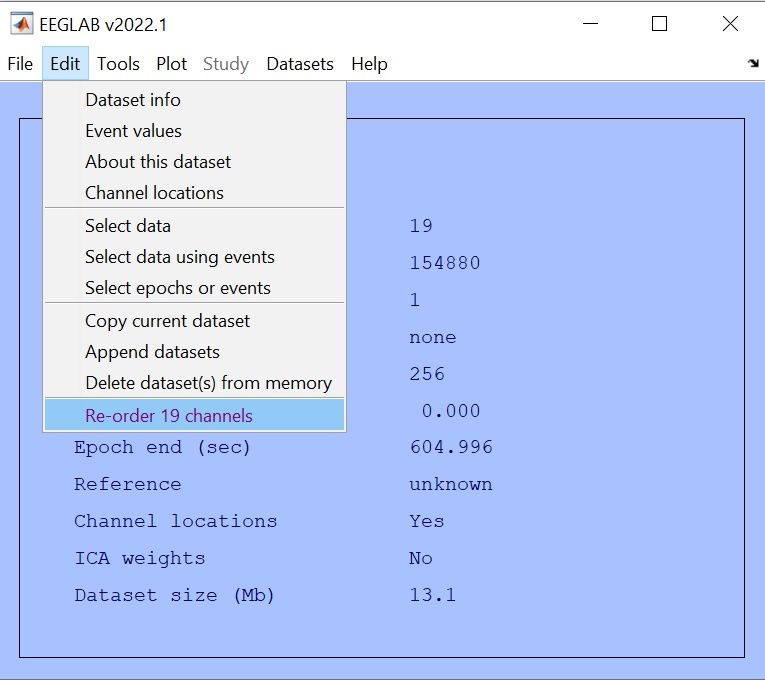Choose Select data using events
765x680 pixels.
tap(195, 257)
